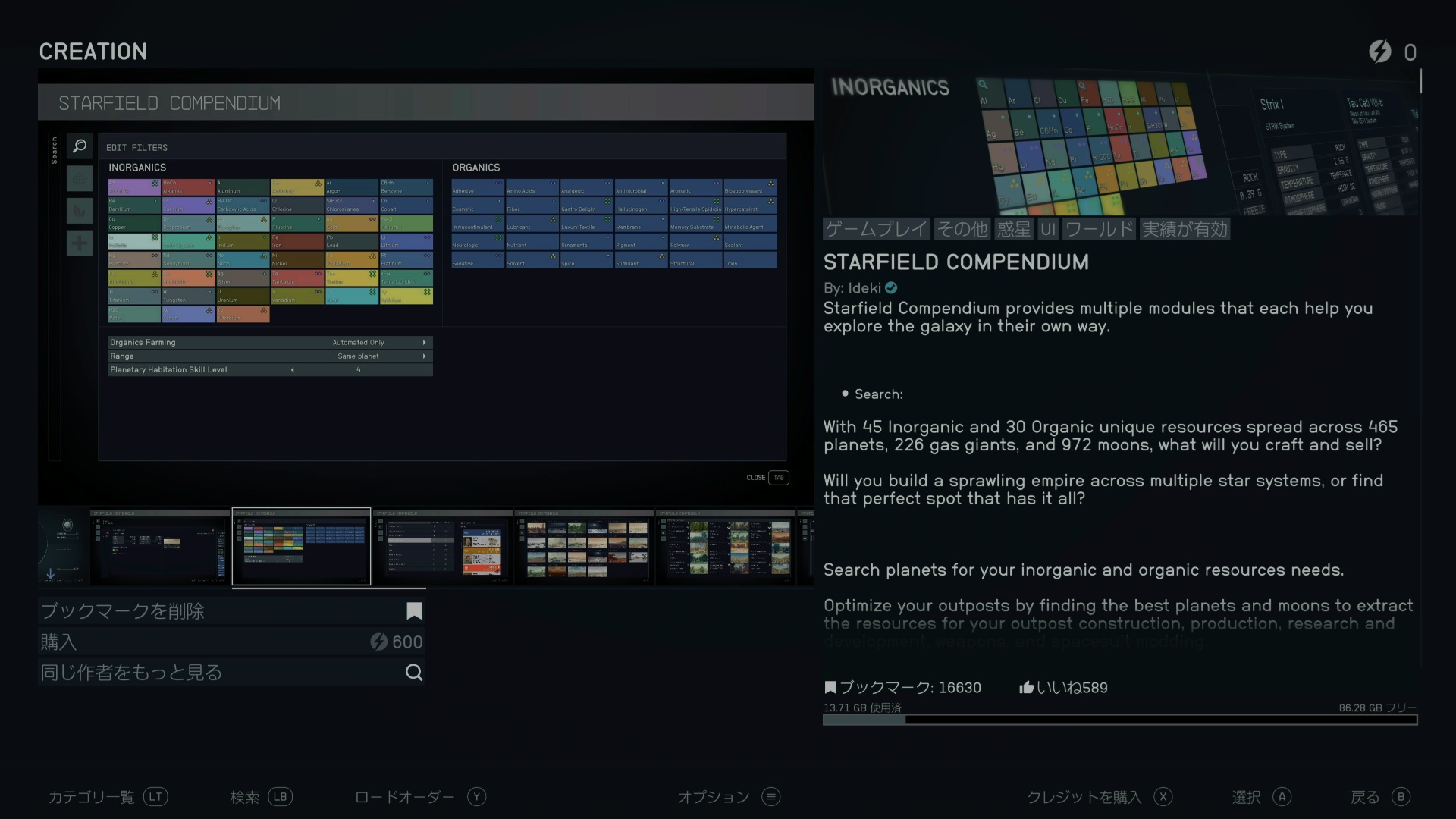Open the first thumbnail with the download arrow

[x=63, y=547]
